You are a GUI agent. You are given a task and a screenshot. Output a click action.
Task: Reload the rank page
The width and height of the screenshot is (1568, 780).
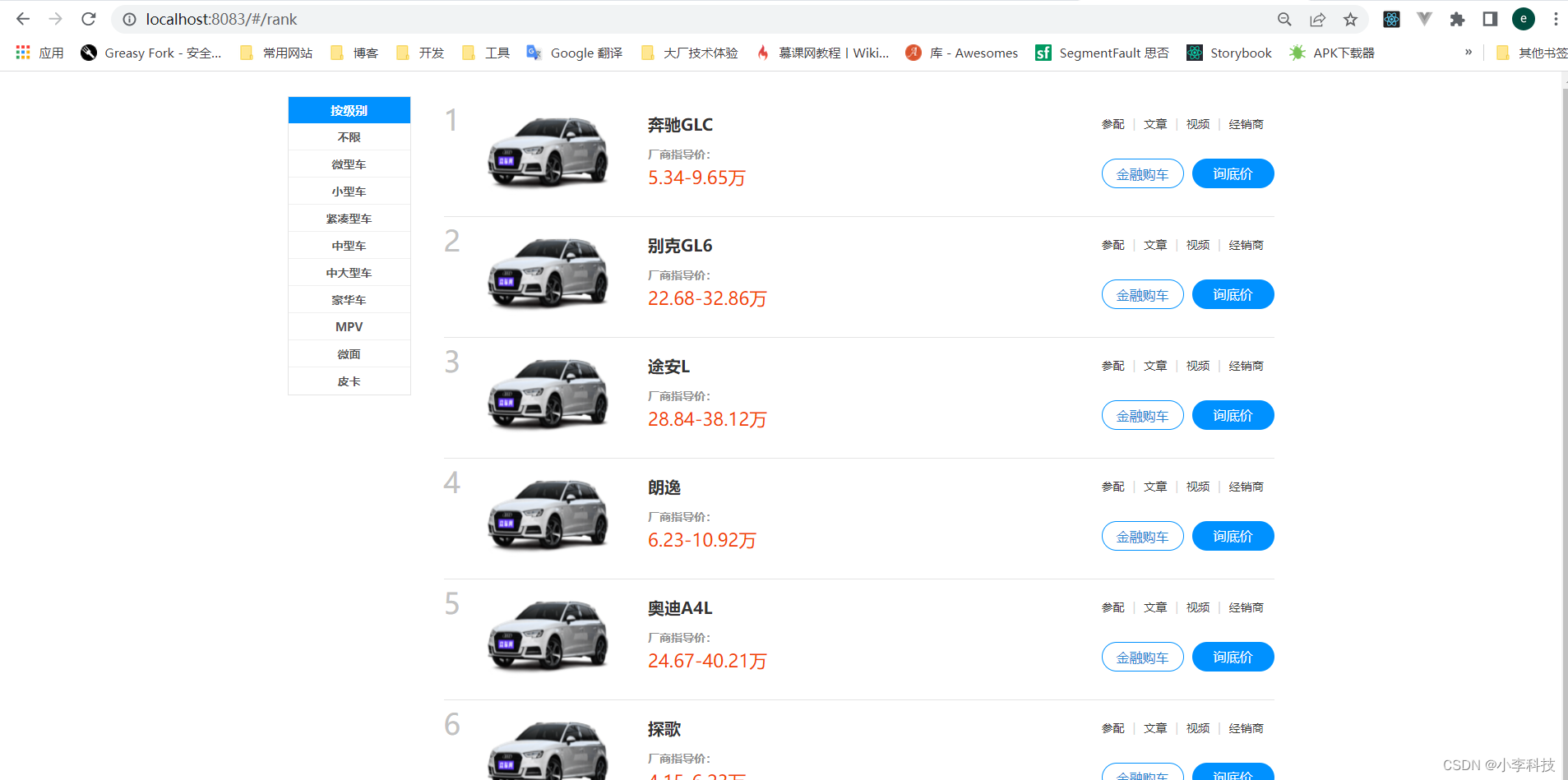pos(89,19)
